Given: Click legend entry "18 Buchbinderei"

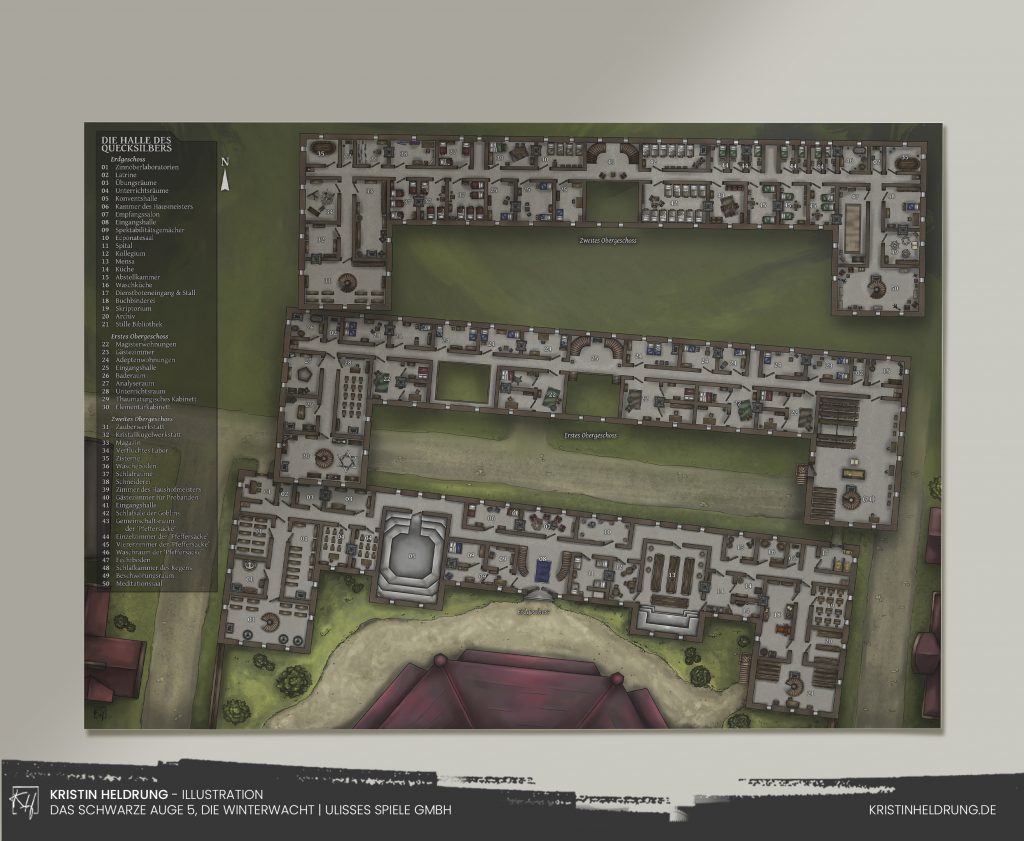Looking at the screenshot, I should (x=128, y=300).
